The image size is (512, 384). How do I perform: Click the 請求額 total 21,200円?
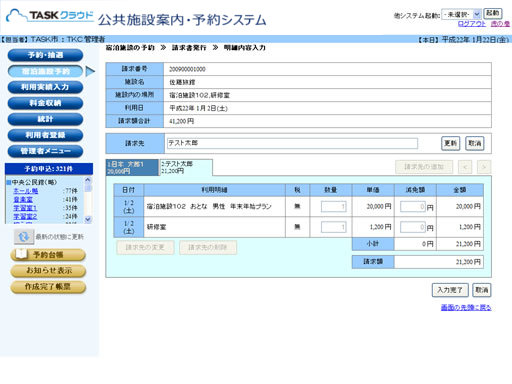[468, 262]
